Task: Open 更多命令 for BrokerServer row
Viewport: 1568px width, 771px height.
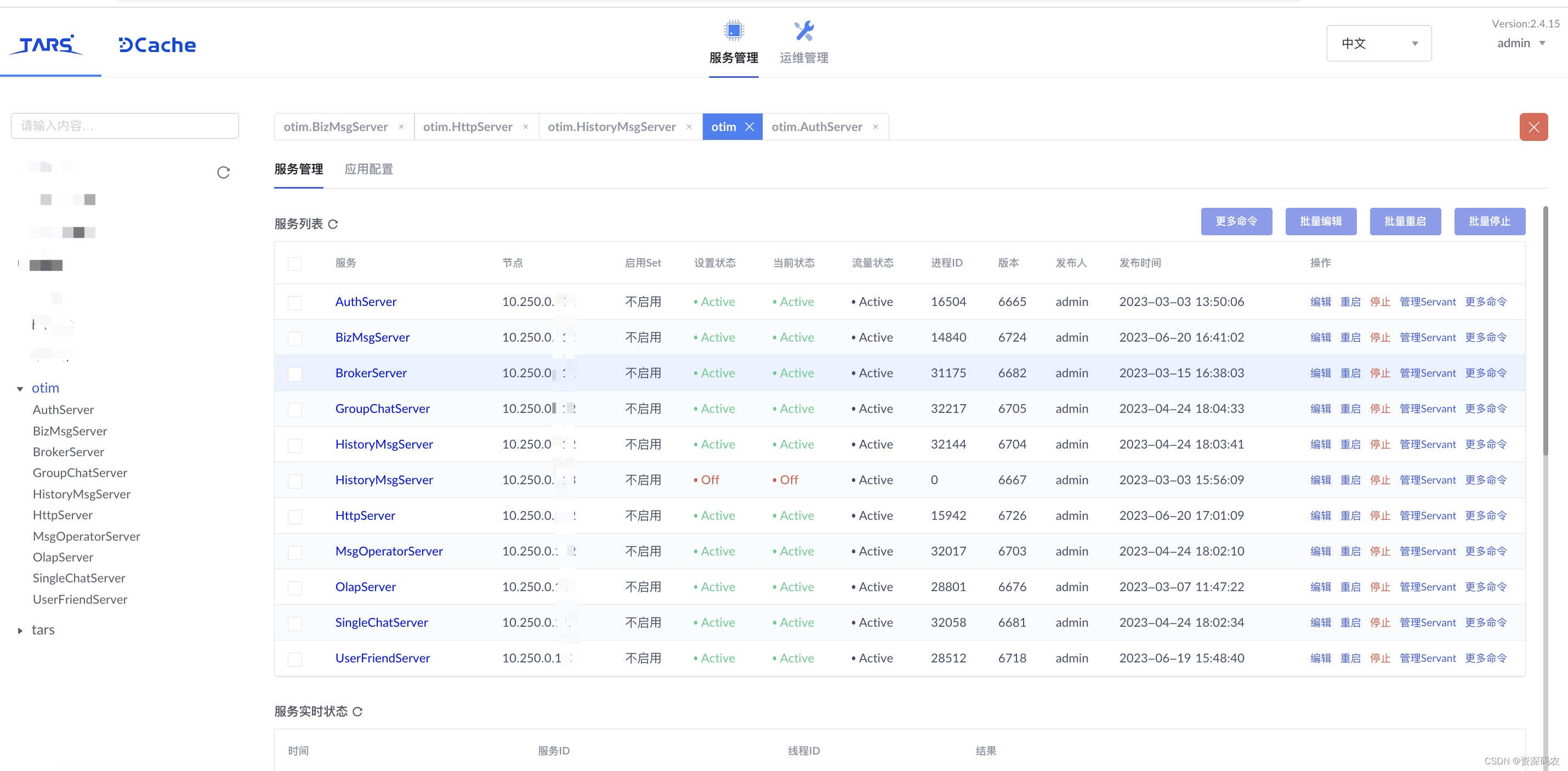Action: (1485, 373)
